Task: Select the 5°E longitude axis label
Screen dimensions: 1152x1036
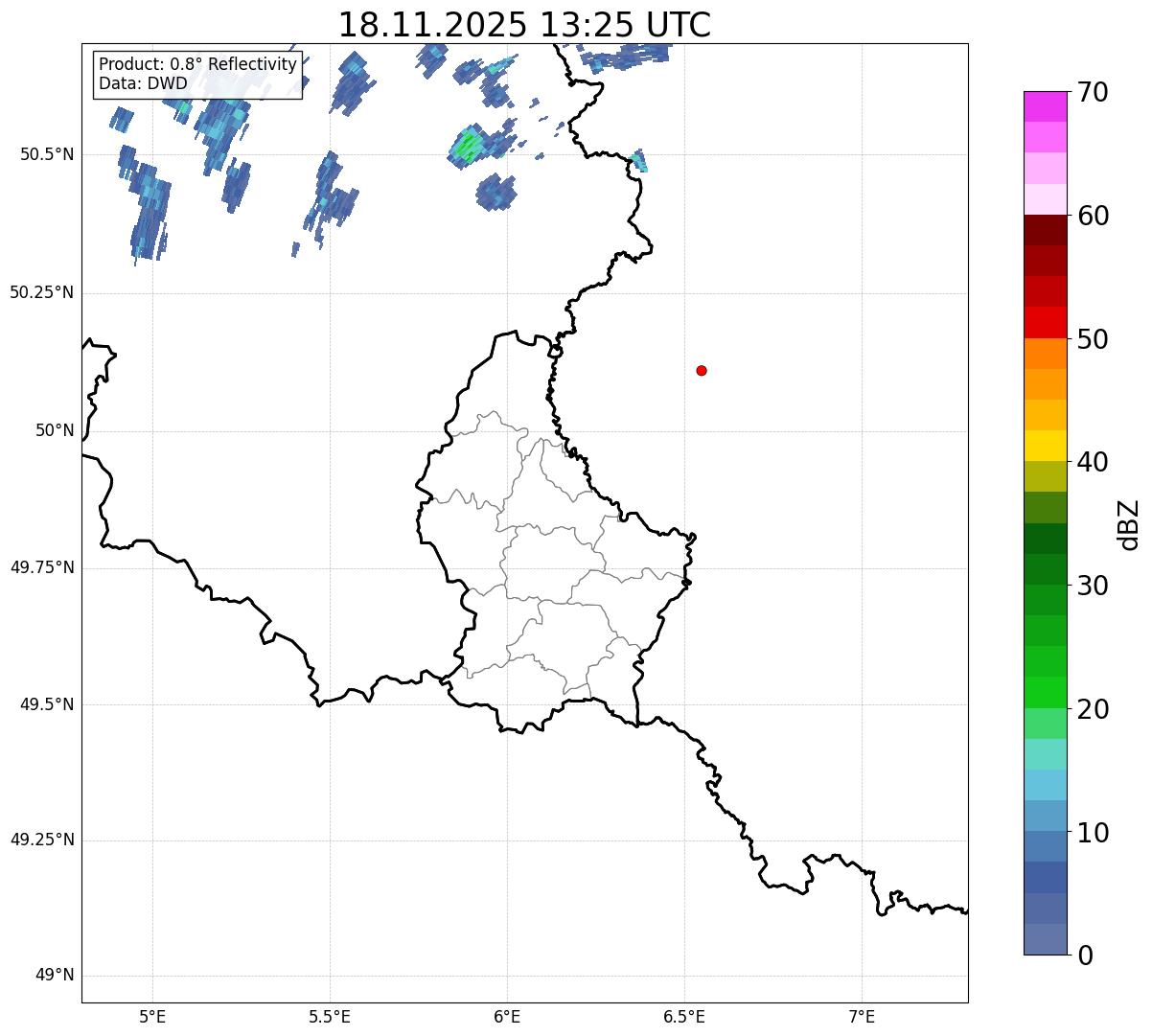Action: coord(152,1016)
